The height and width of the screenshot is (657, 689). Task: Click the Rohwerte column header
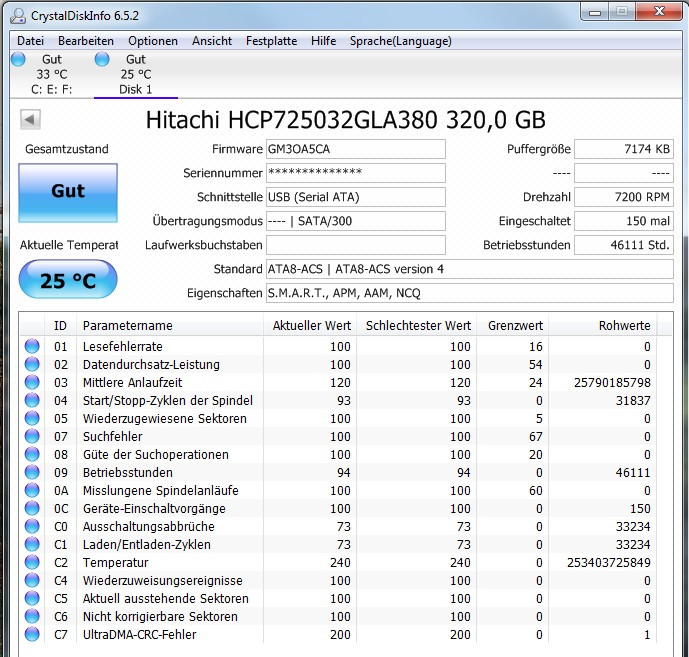pos(603,326)
